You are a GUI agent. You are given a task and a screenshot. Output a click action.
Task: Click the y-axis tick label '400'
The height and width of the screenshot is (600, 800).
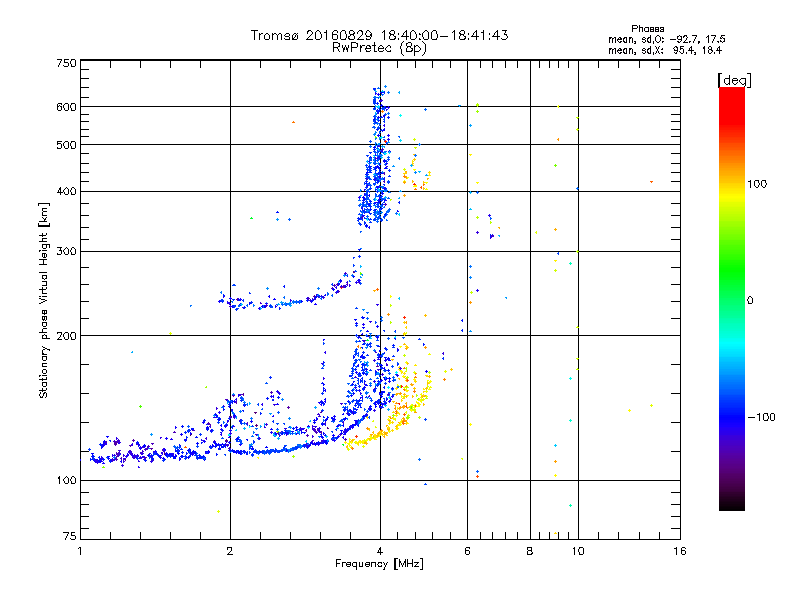point(67,192)
